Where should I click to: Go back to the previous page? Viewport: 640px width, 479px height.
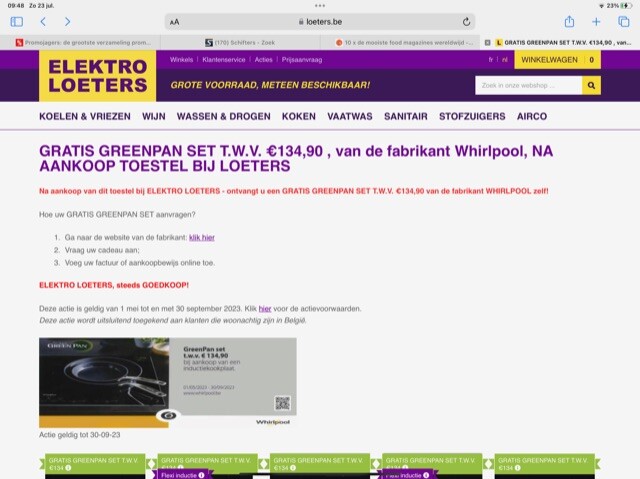43,22
